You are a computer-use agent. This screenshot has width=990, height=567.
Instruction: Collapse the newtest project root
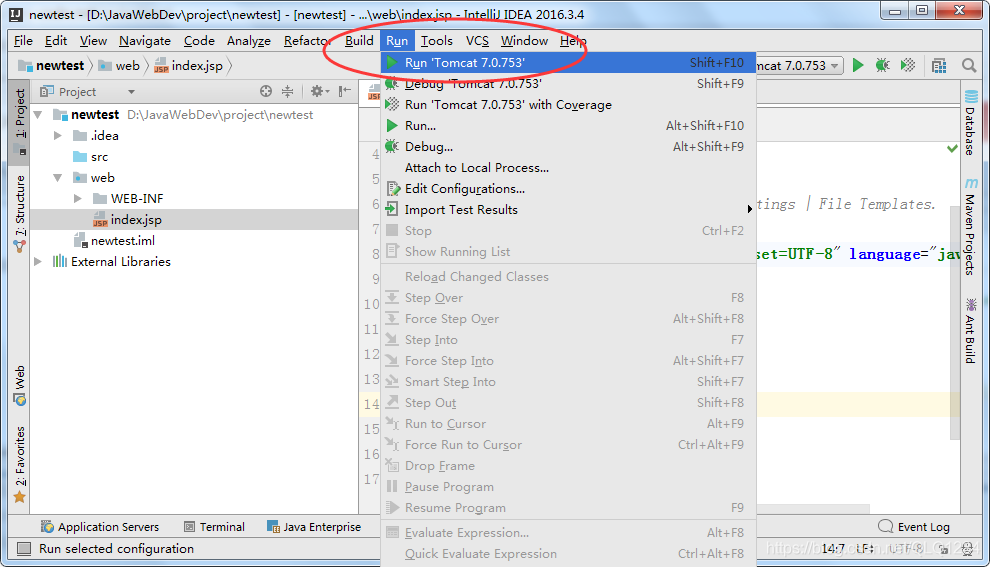[x=38, y=115]
